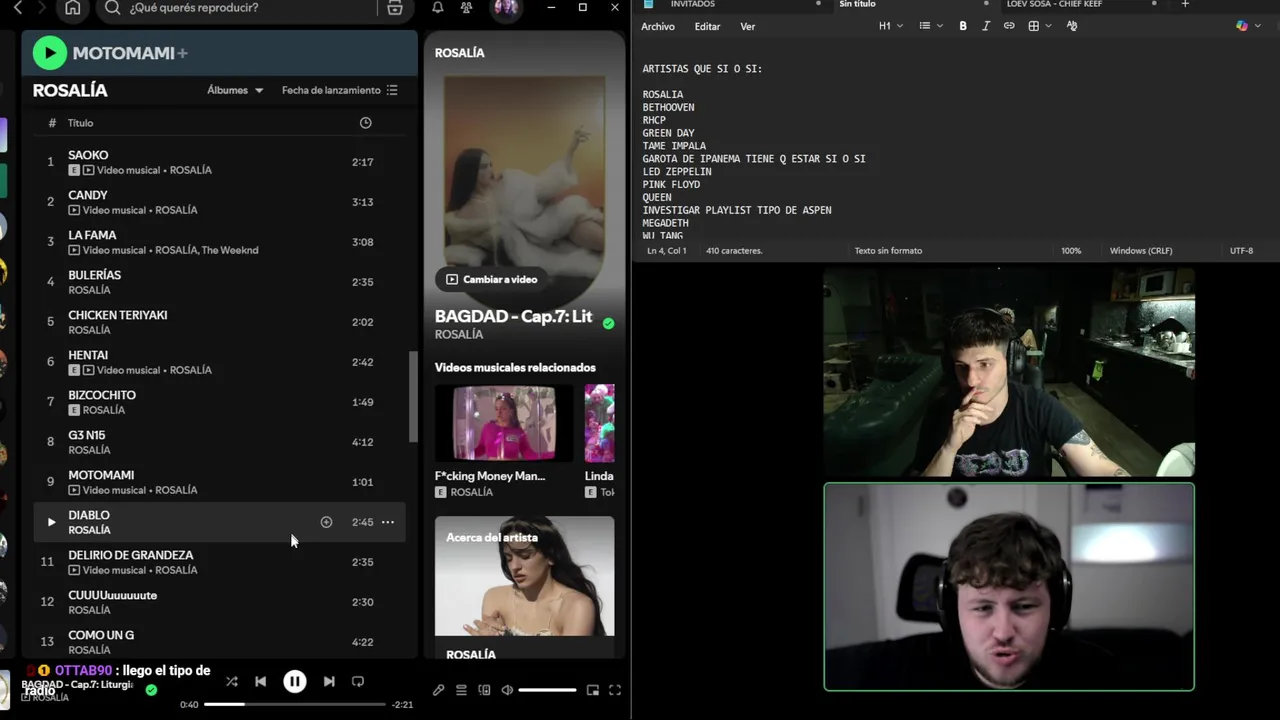Switch to LOEV SOSA - CHIEF KEEF tab
The width and height of the screenshot is (1280, 720).
[1054, 5]
